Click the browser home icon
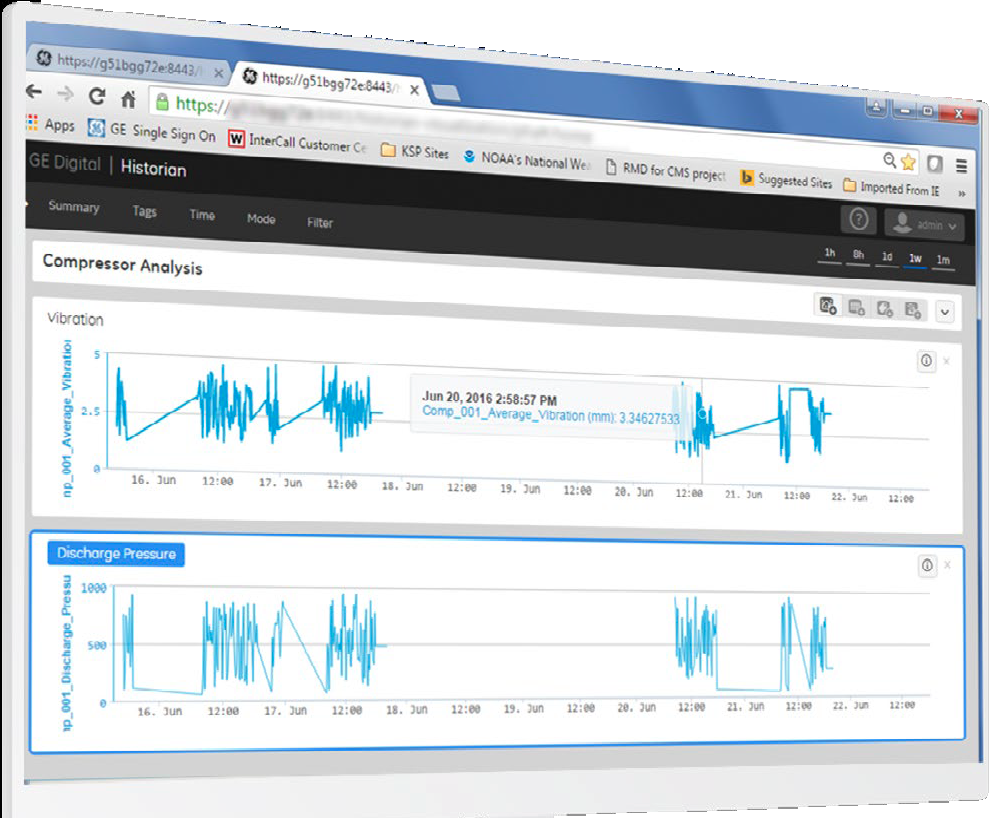Viewport: 995px width, 818px height. 128,99
